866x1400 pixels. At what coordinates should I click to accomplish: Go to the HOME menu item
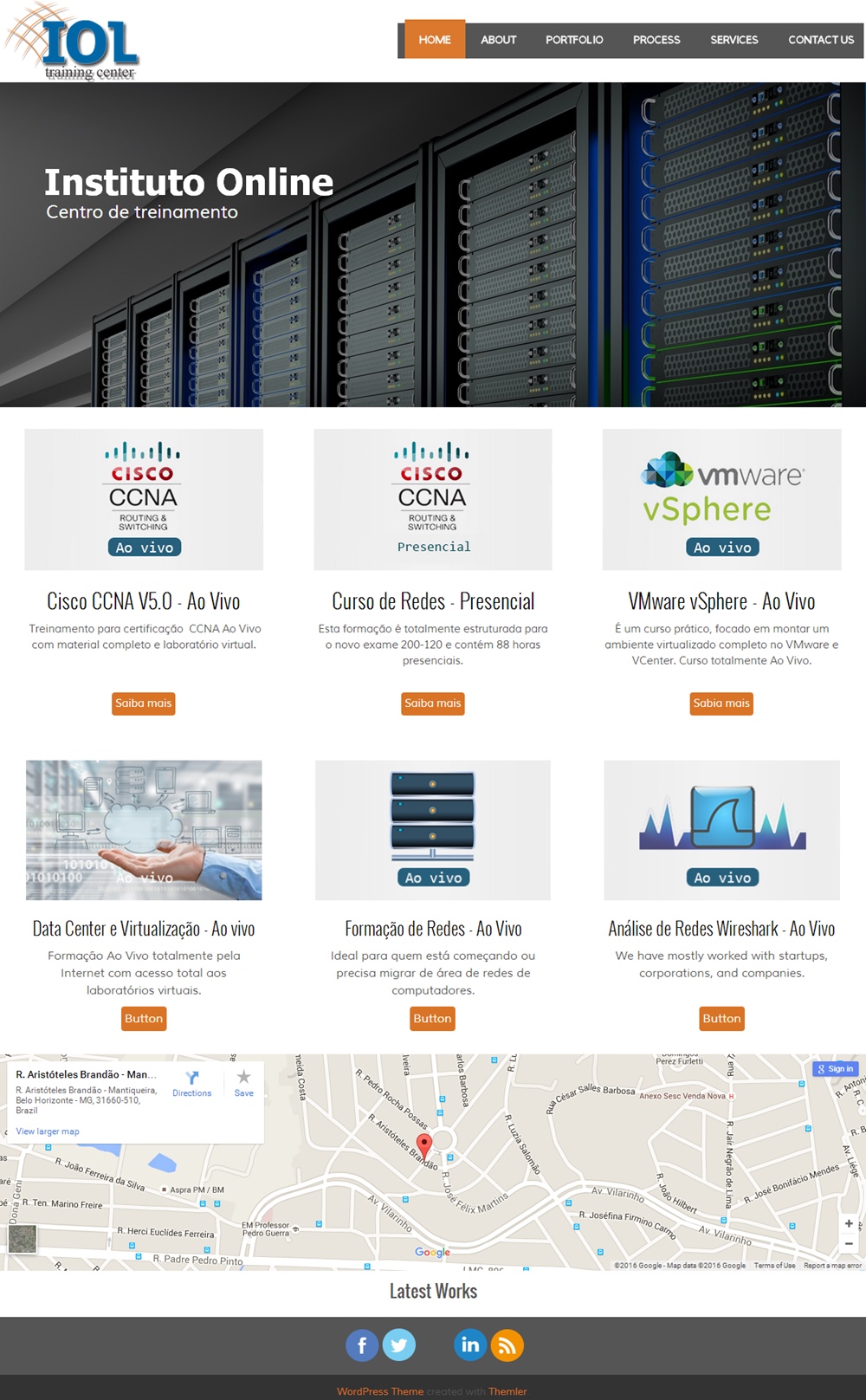pos(435,40)
